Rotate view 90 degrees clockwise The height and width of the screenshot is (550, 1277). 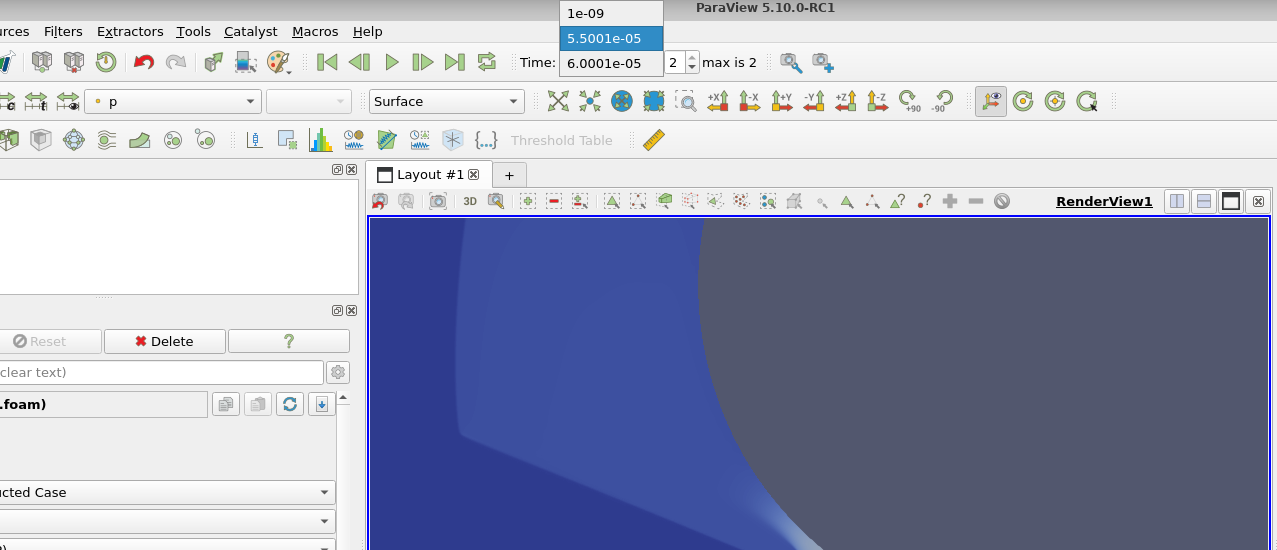point(909,101)
